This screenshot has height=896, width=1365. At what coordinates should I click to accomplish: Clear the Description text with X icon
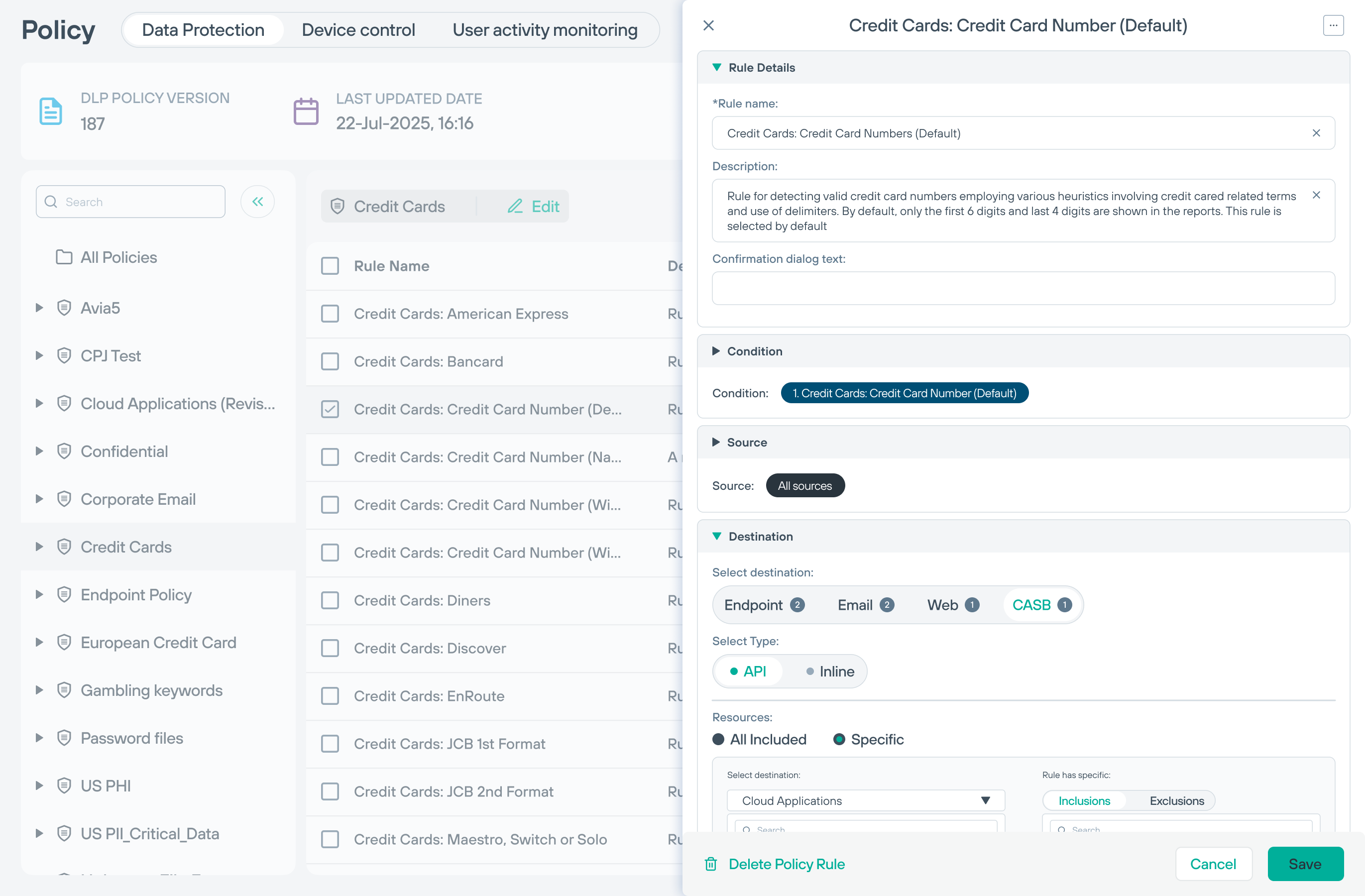coord(1316,196)
